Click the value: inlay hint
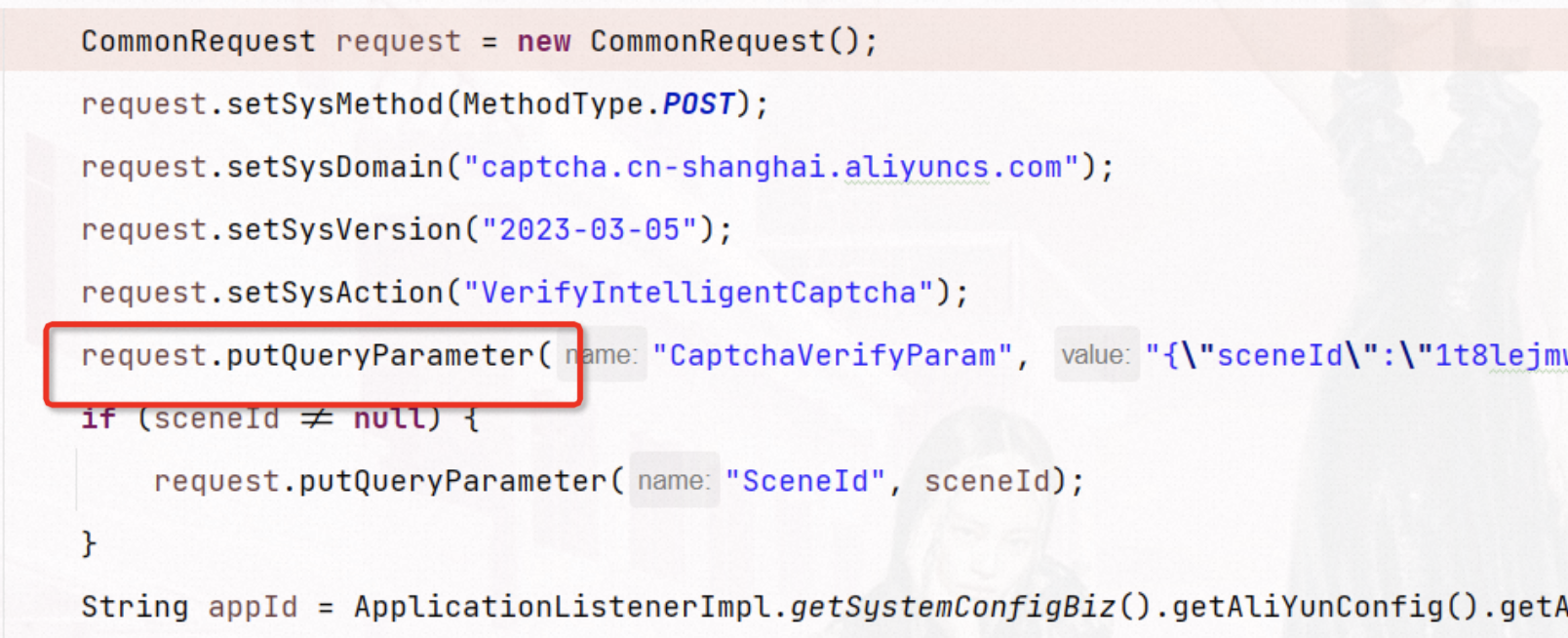Viewport: 1568px width, 638px height. pos(1096,355)
